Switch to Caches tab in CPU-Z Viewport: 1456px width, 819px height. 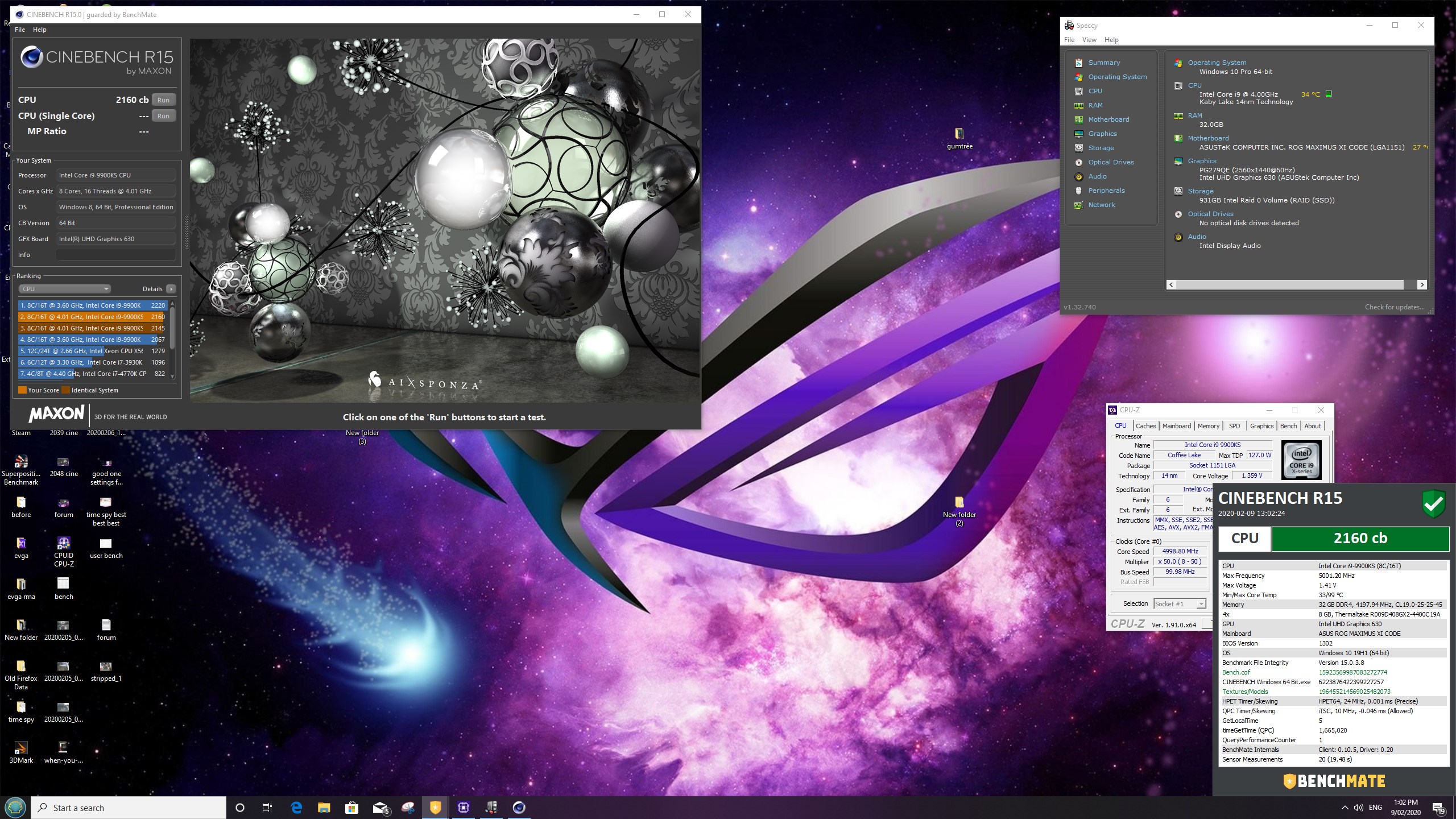(x=1145, y=426)
